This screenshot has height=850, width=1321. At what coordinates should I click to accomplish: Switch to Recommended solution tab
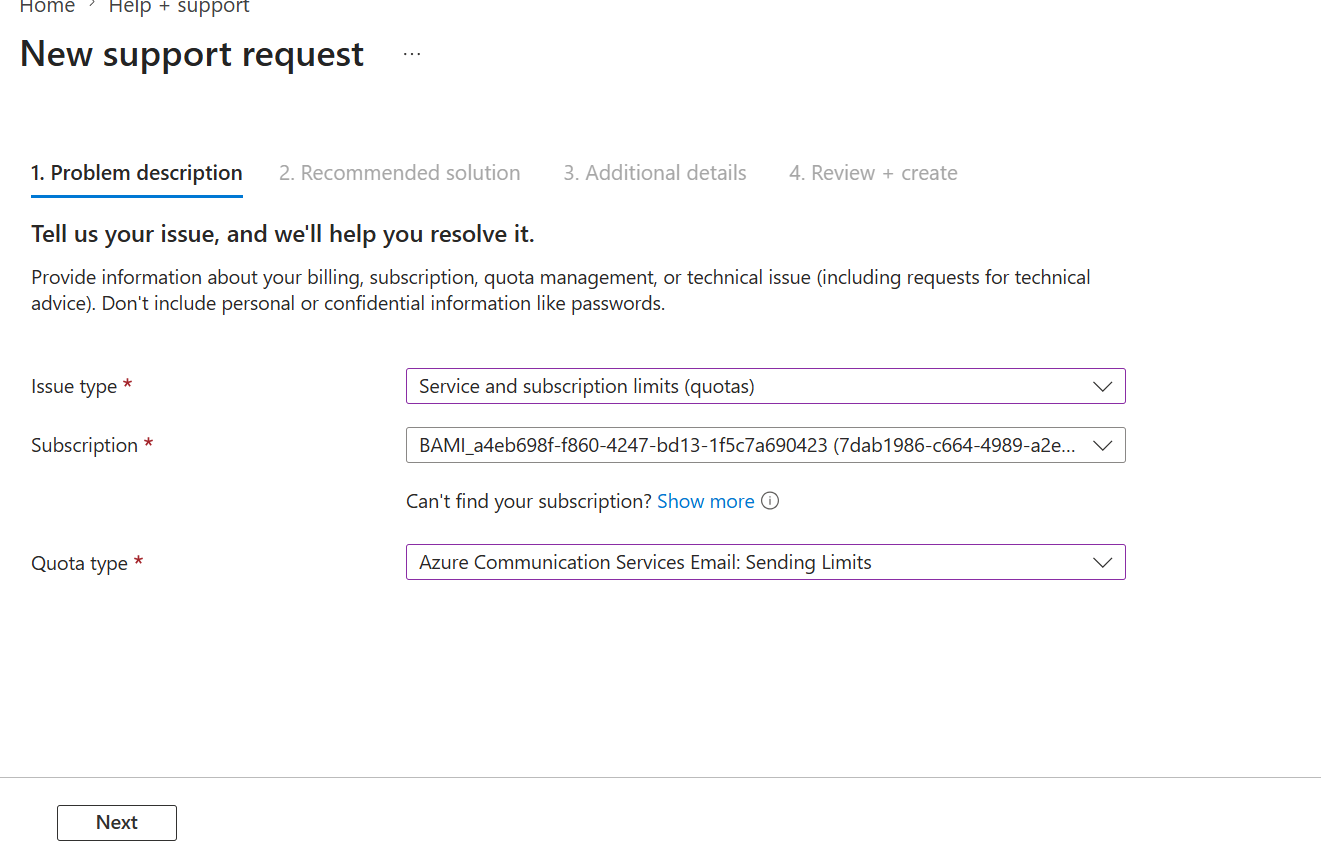pyautogui.click(x=400, y=173)
